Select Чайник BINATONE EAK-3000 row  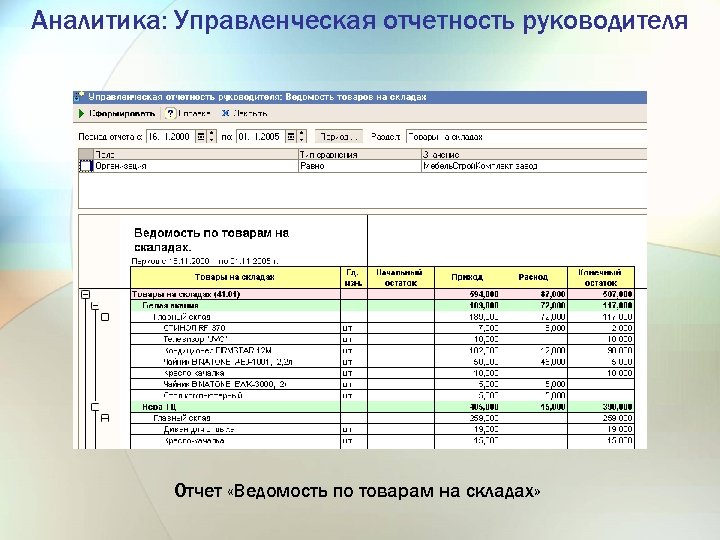tap(382, 384)
